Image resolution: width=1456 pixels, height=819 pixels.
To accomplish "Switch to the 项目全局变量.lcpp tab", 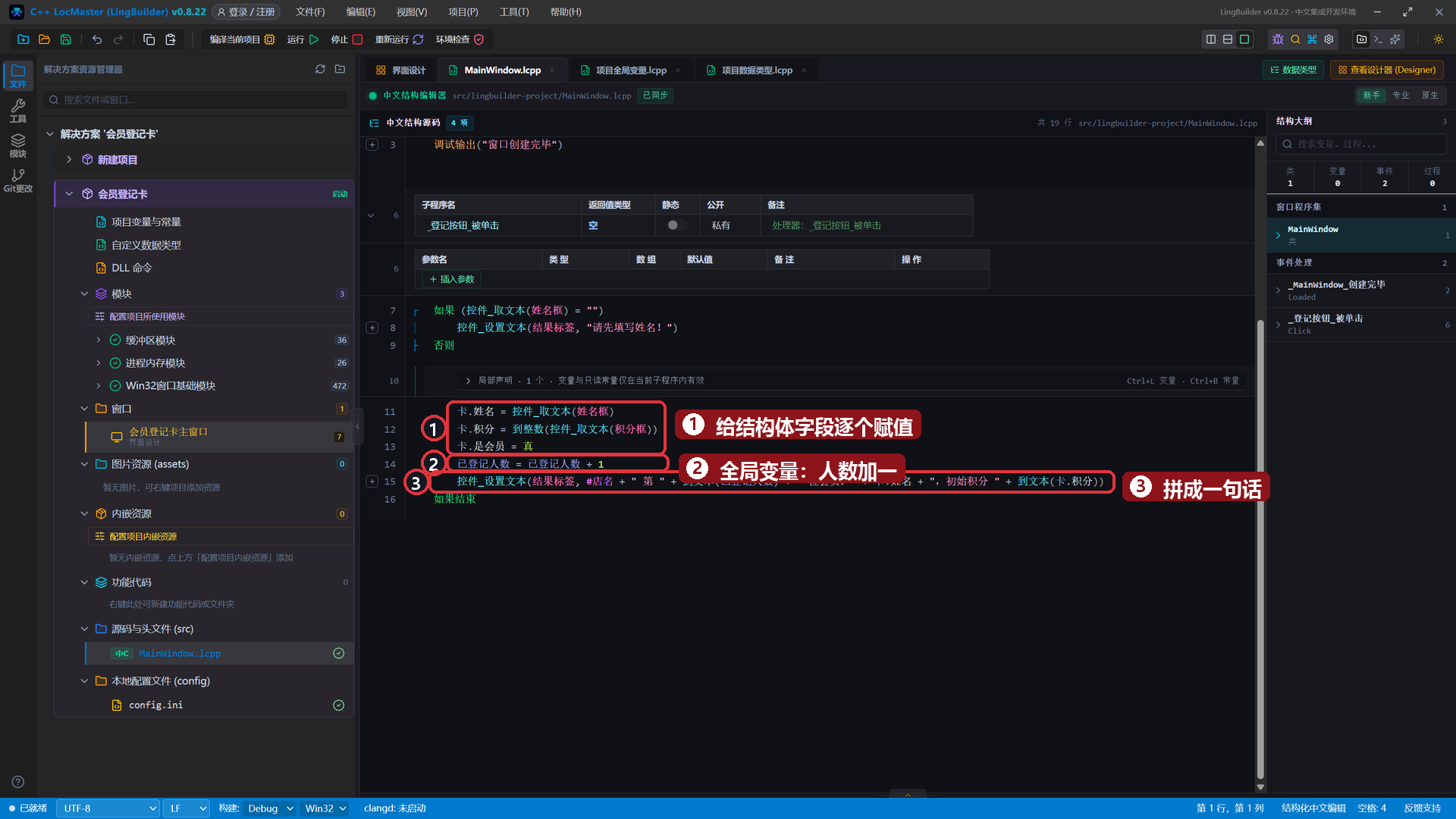I will coord(630,70).
